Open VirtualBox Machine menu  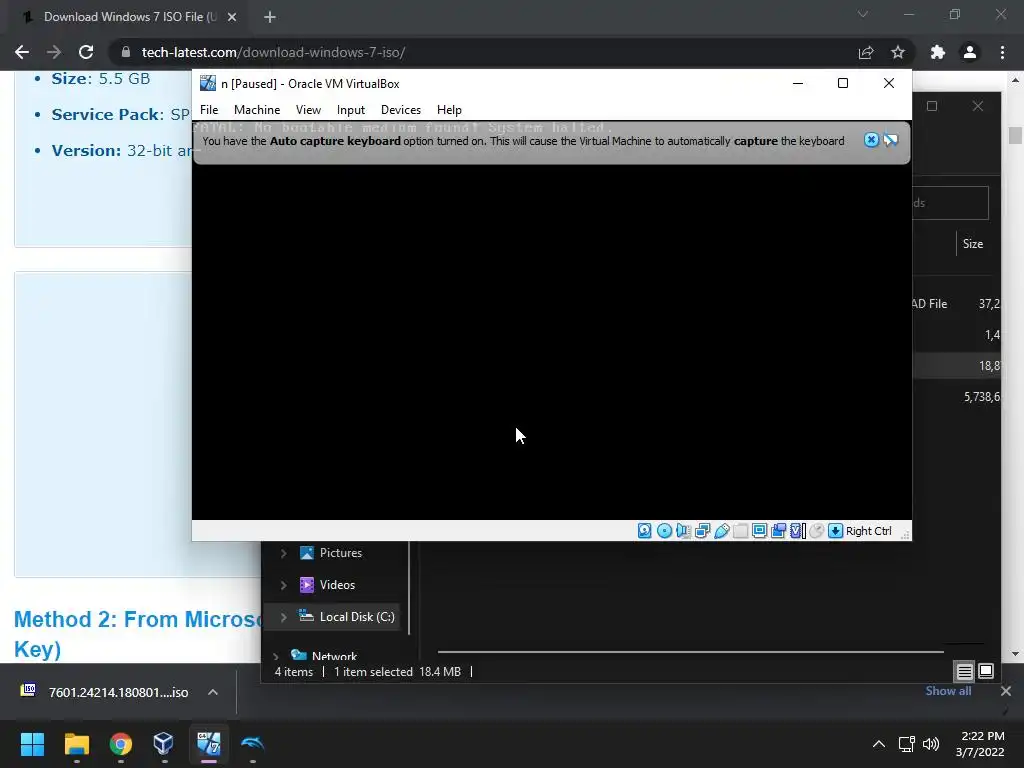point(257,110)
